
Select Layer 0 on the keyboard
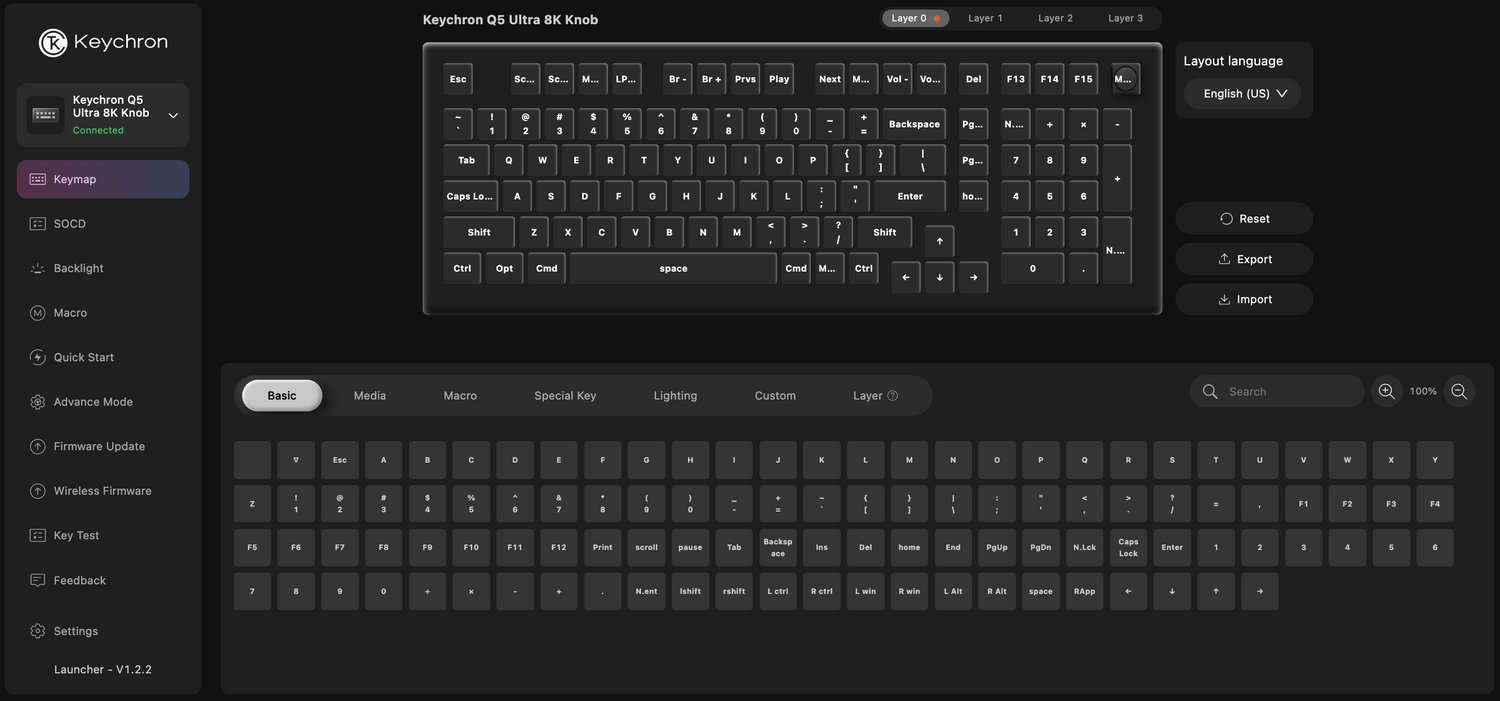pos(914,18)
